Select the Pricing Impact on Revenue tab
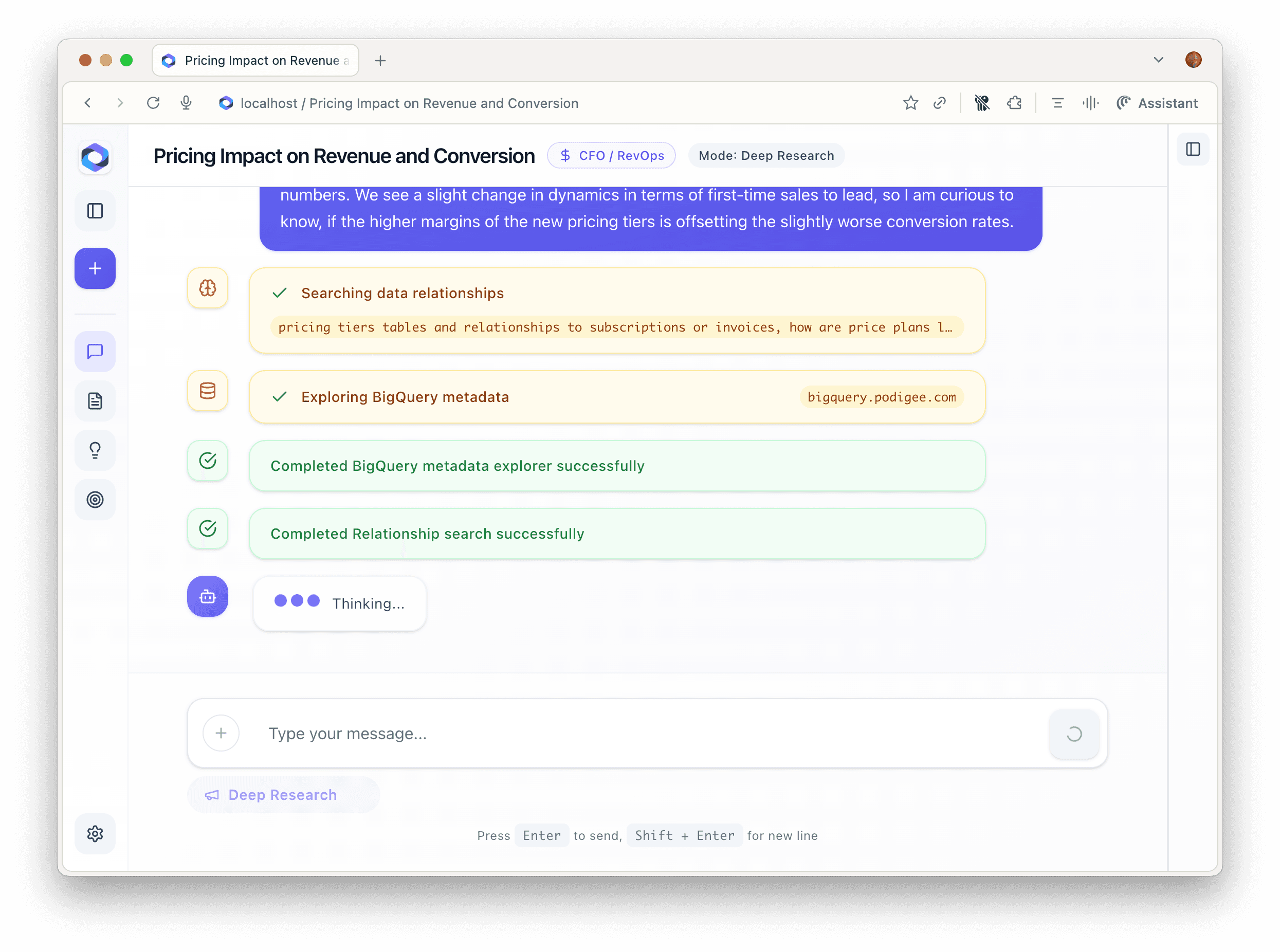Screen dimensions: 1280x952 click(x=256, y=61)
